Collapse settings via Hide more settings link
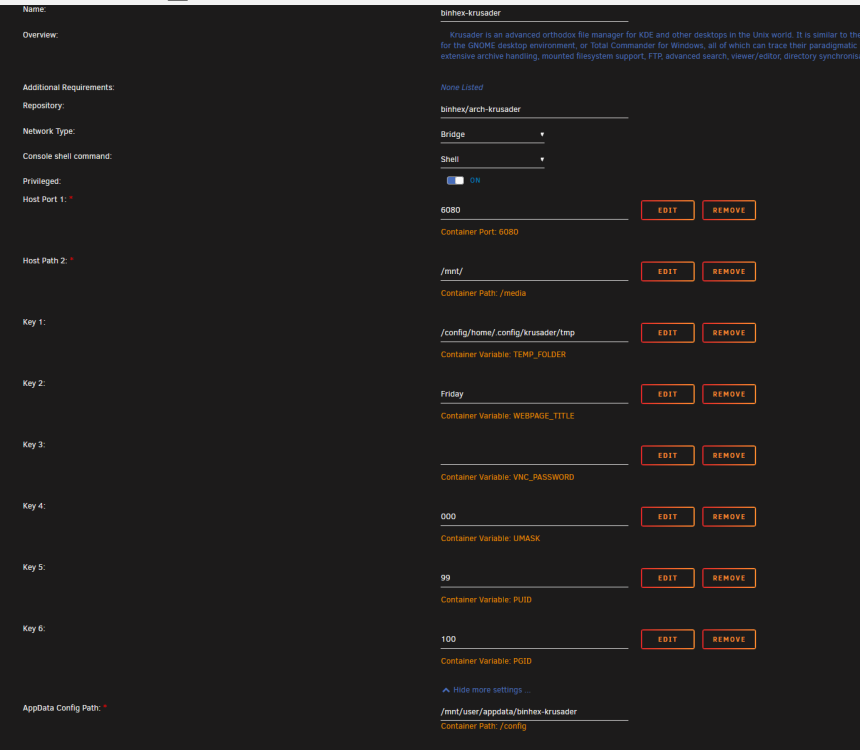The width and height of the screenshot is (860, 750). (x=491, y=690)
